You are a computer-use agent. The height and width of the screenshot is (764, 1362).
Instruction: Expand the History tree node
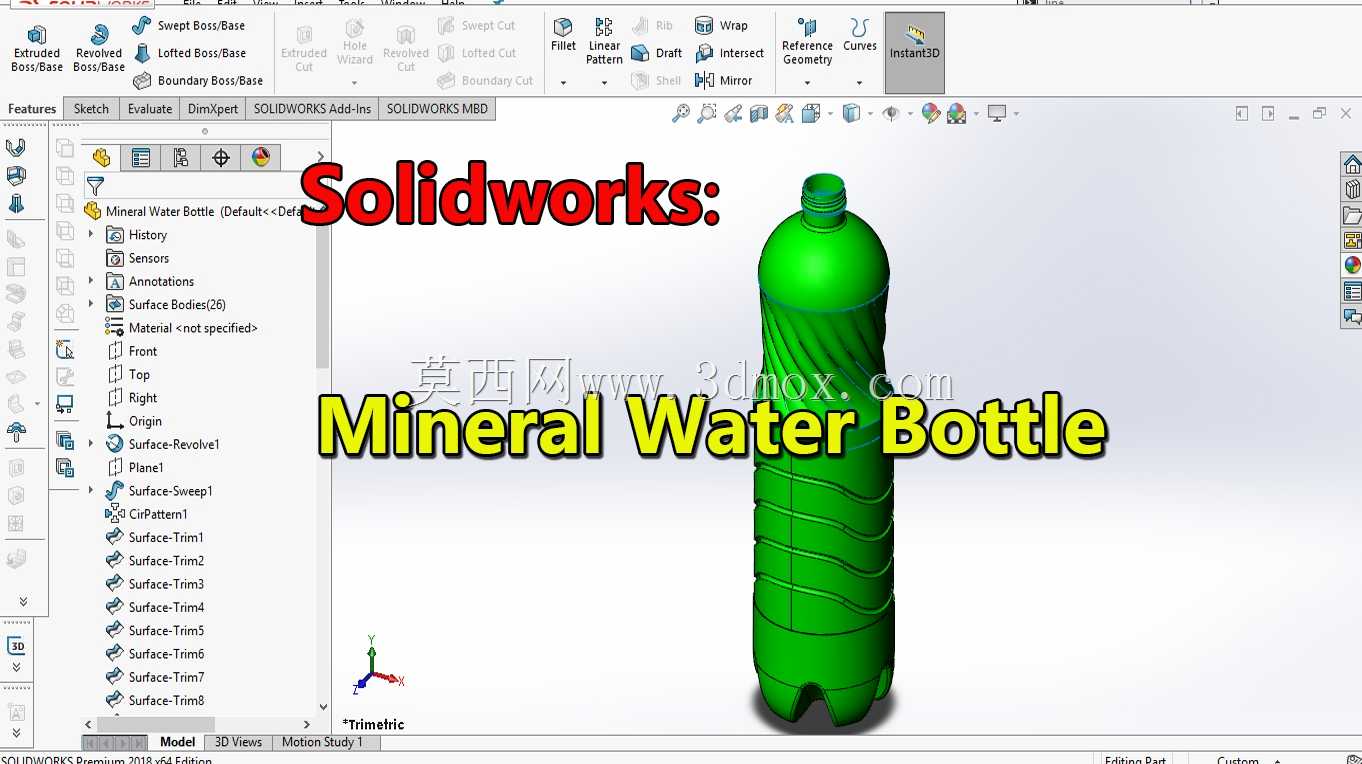tap(91, 235)
